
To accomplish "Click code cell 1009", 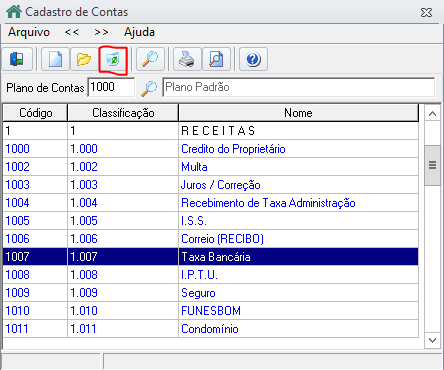I will tap(35, 293).
